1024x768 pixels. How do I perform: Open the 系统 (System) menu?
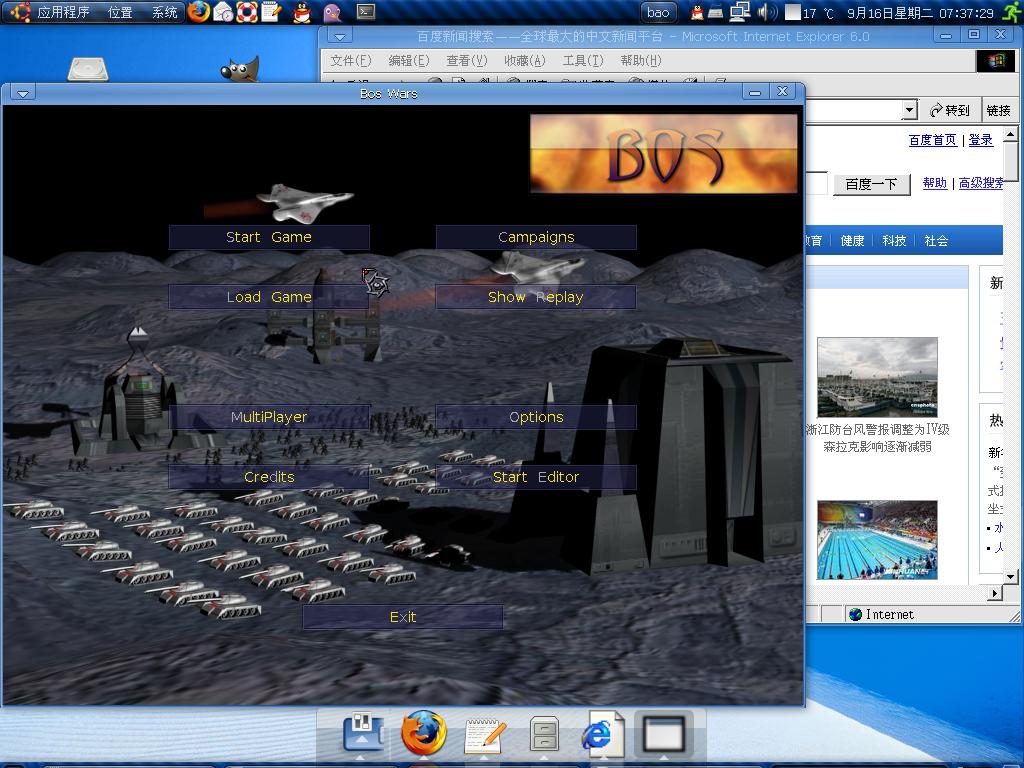[x=165, y=12]
